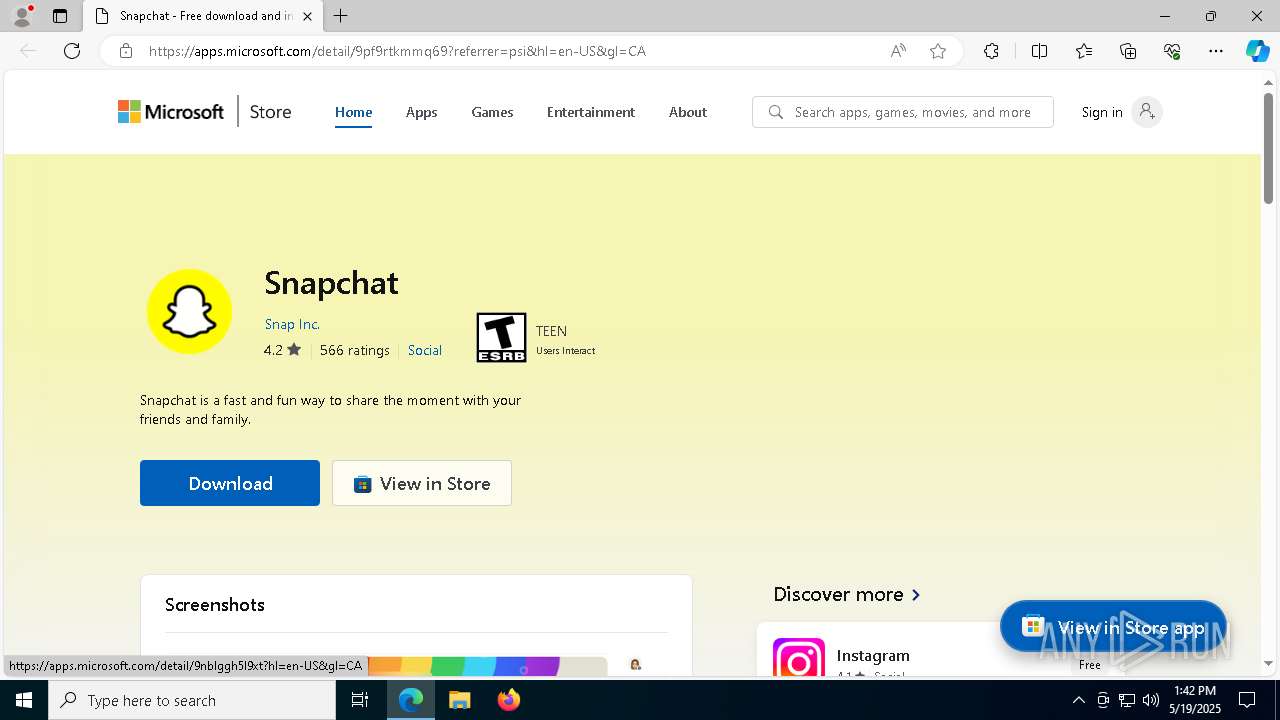Image resolution: width=1280 pixels, height=720 pixels.
Task: Click the 4.2 star rating
Action: tap(282, 350)
